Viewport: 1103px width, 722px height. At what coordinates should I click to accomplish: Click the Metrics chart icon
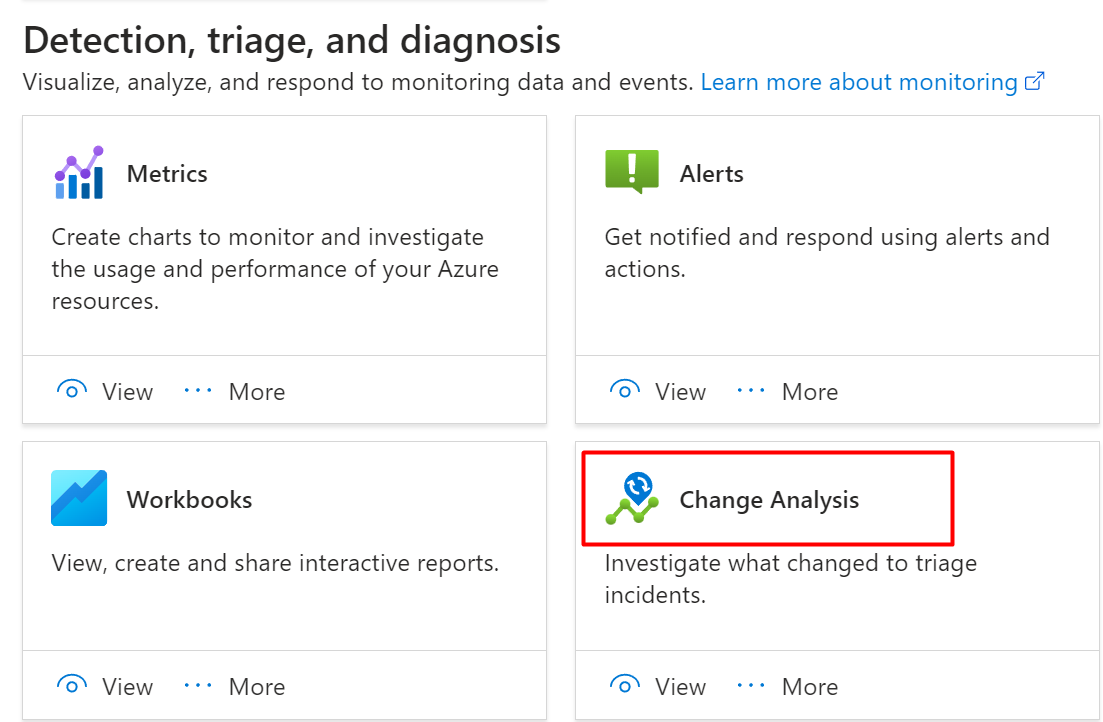79,173
